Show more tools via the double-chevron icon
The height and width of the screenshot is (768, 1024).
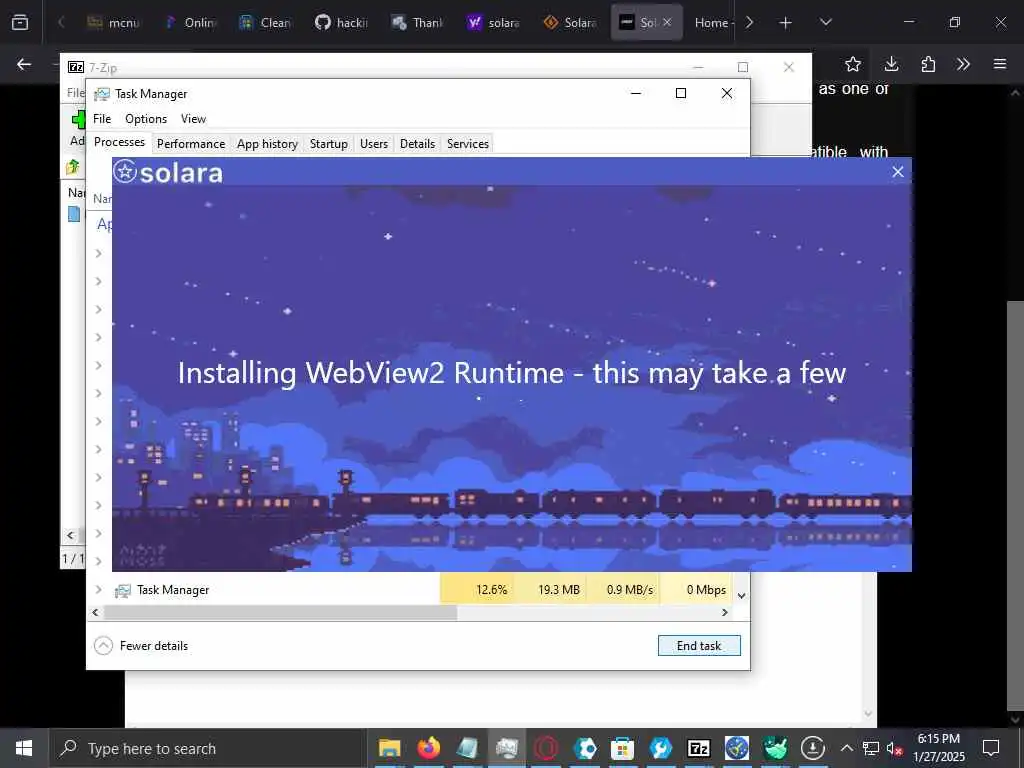(x=963, y=64)
